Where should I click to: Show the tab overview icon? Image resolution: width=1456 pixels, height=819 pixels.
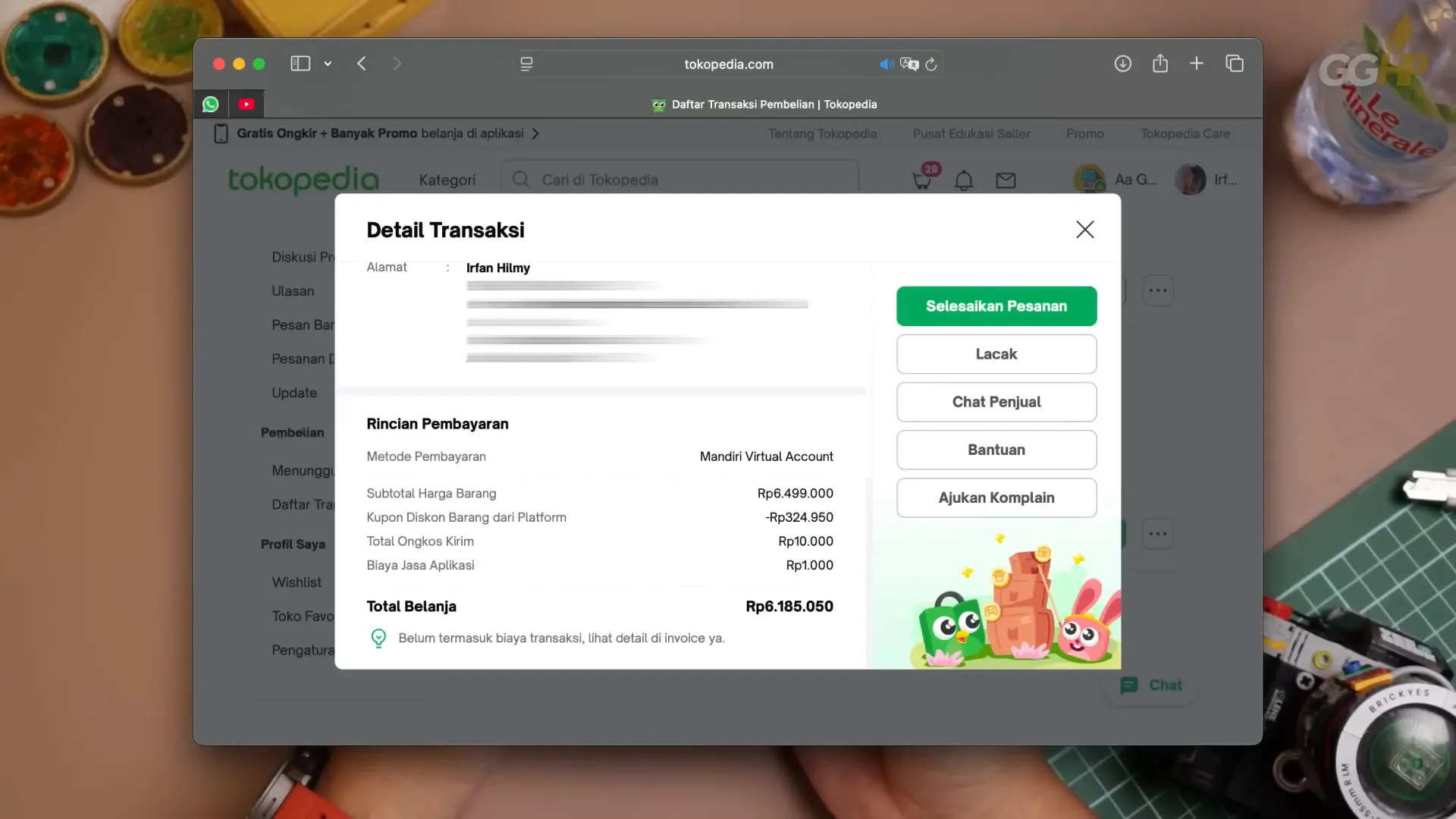point(1235,64)
